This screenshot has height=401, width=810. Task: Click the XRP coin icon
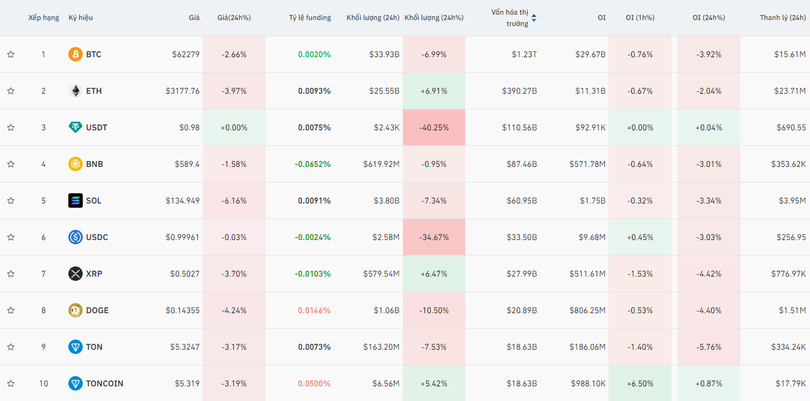(x=75, y=273)
